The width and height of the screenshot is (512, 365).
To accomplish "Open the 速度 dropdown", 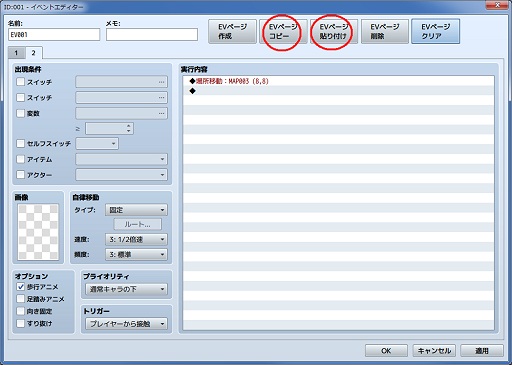I will click(136, 239).
